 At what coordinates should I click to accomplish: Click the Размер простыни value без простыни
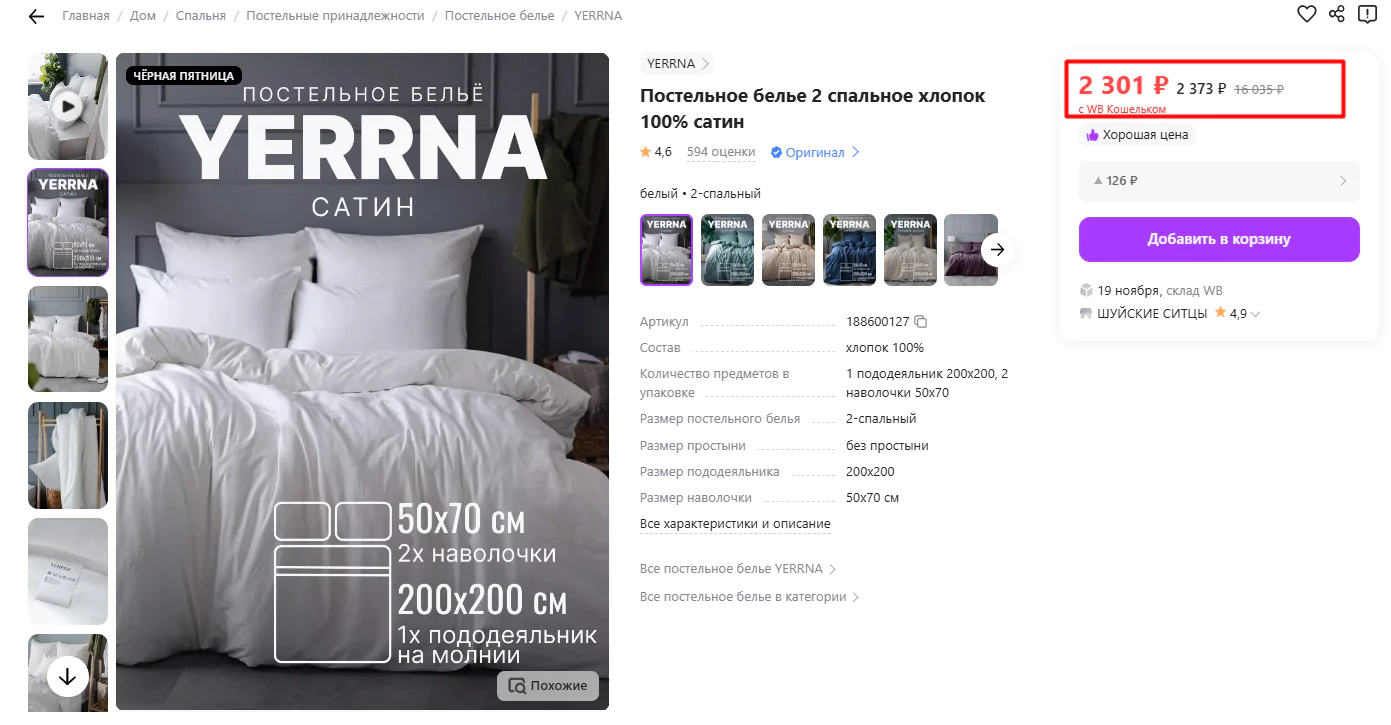pyautogui.click(x=887, y=446)
